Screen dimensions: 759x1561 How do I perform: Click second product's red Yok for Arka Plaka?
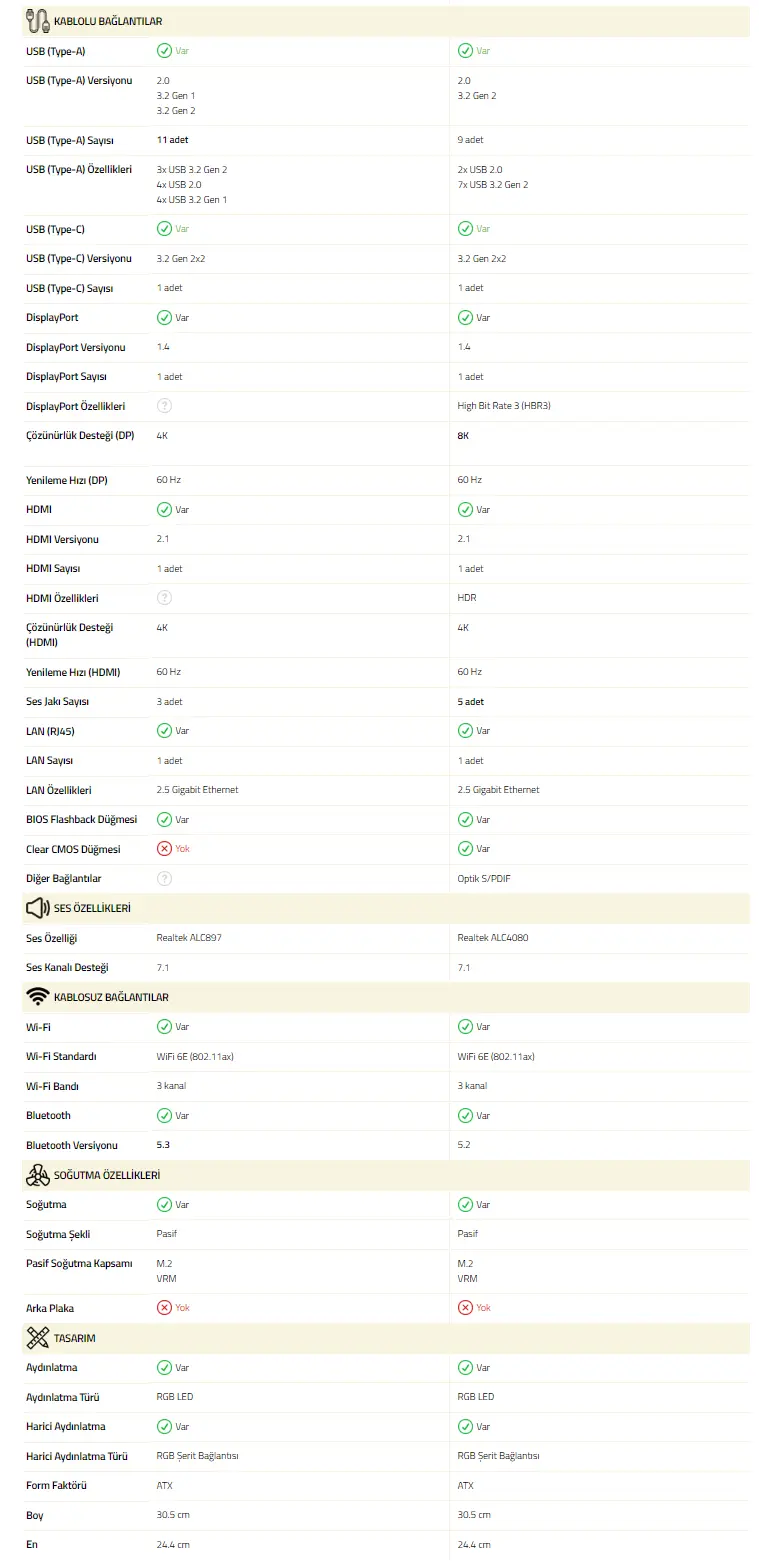click(465, 1307)
